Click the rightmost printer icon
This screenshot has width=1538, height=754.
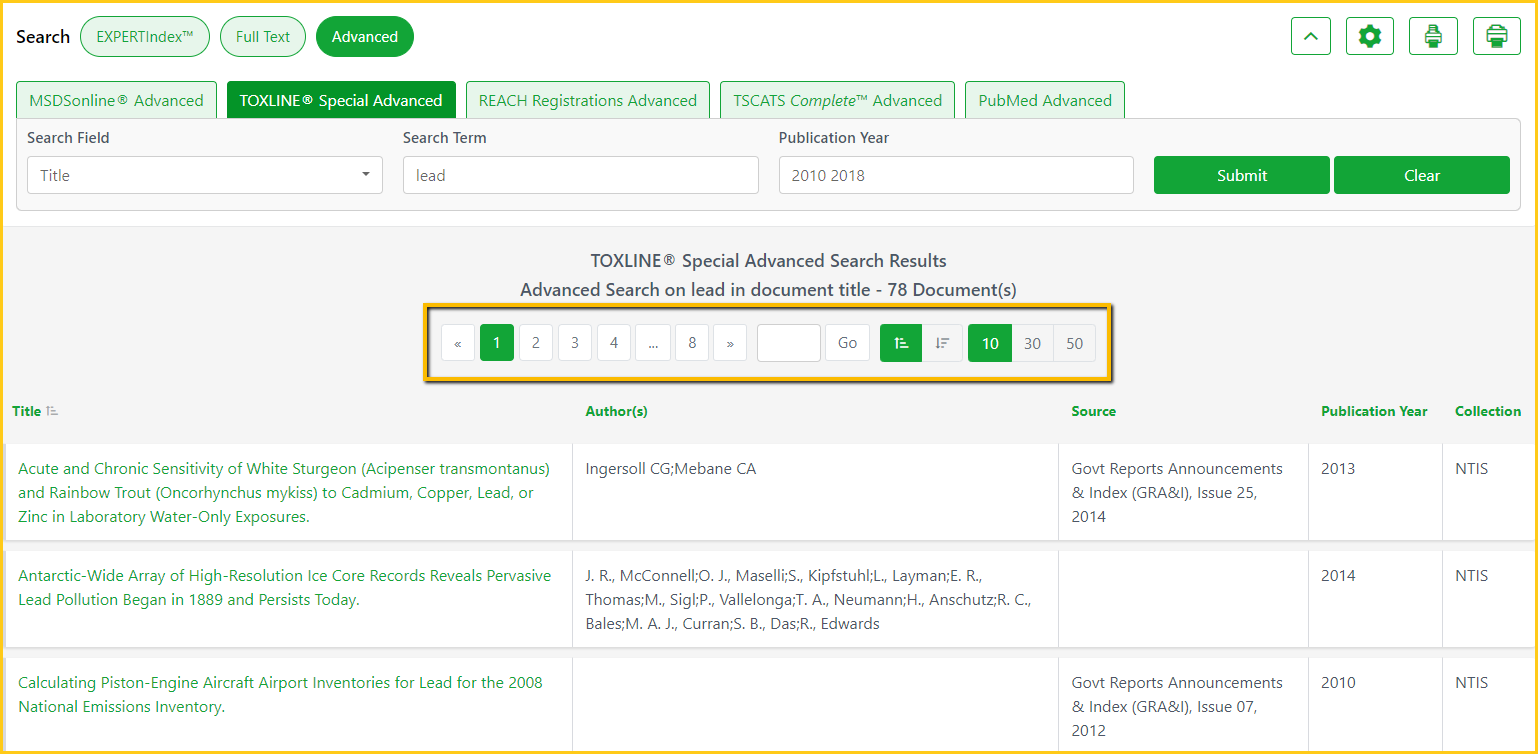(x=1496, y=37)
